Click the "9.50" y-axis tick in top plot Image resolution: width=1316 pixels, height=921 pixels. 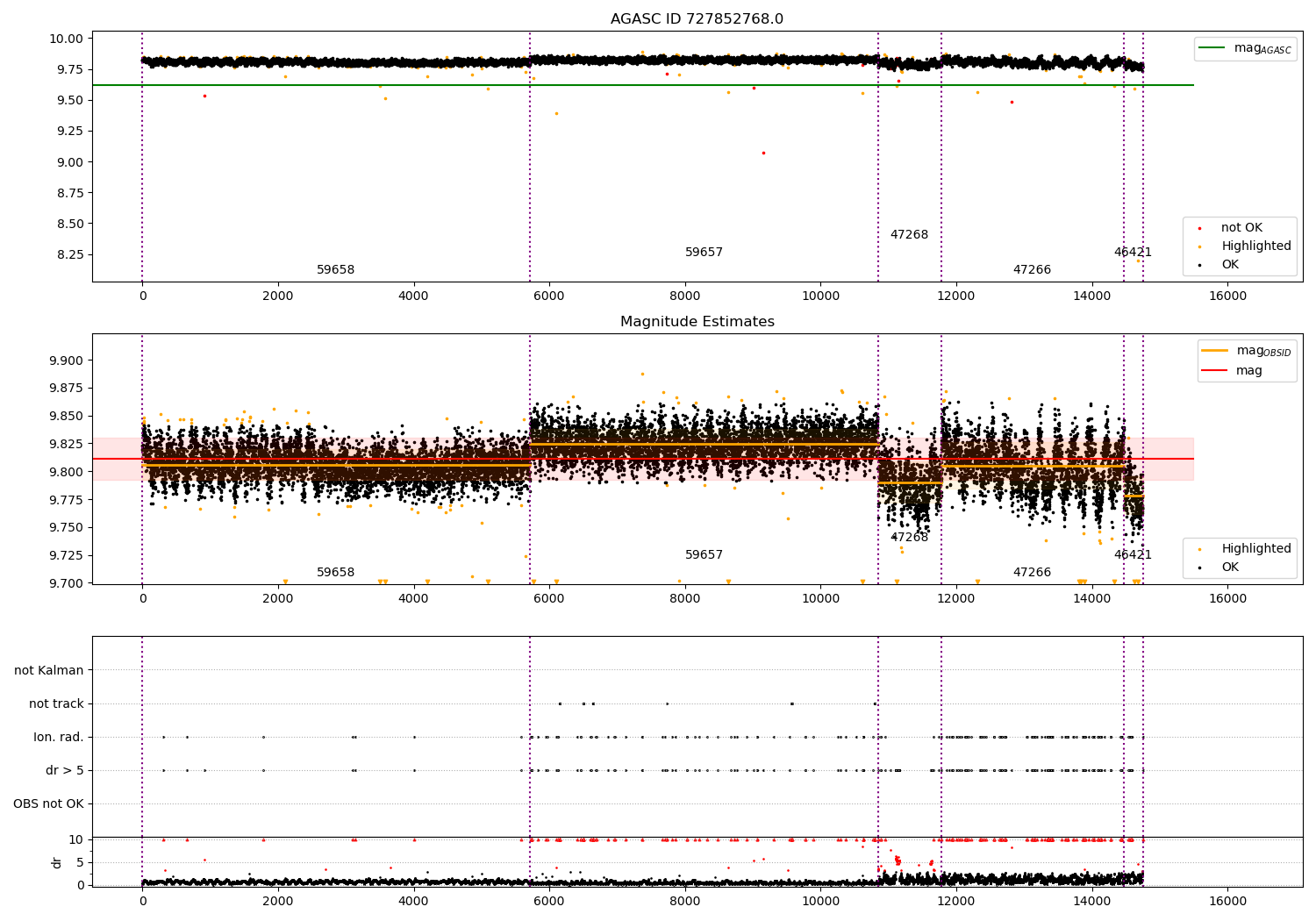click(x=70, y=100)
